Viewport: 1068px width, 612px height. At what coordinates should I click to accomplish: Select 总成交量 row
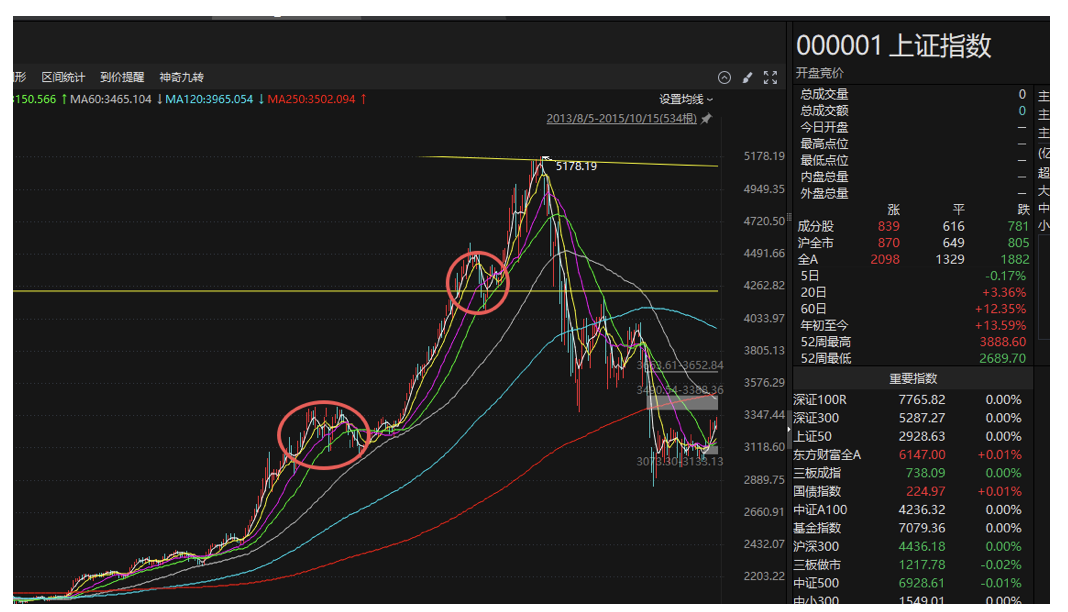pyautogui.click(x=913, y=95)
